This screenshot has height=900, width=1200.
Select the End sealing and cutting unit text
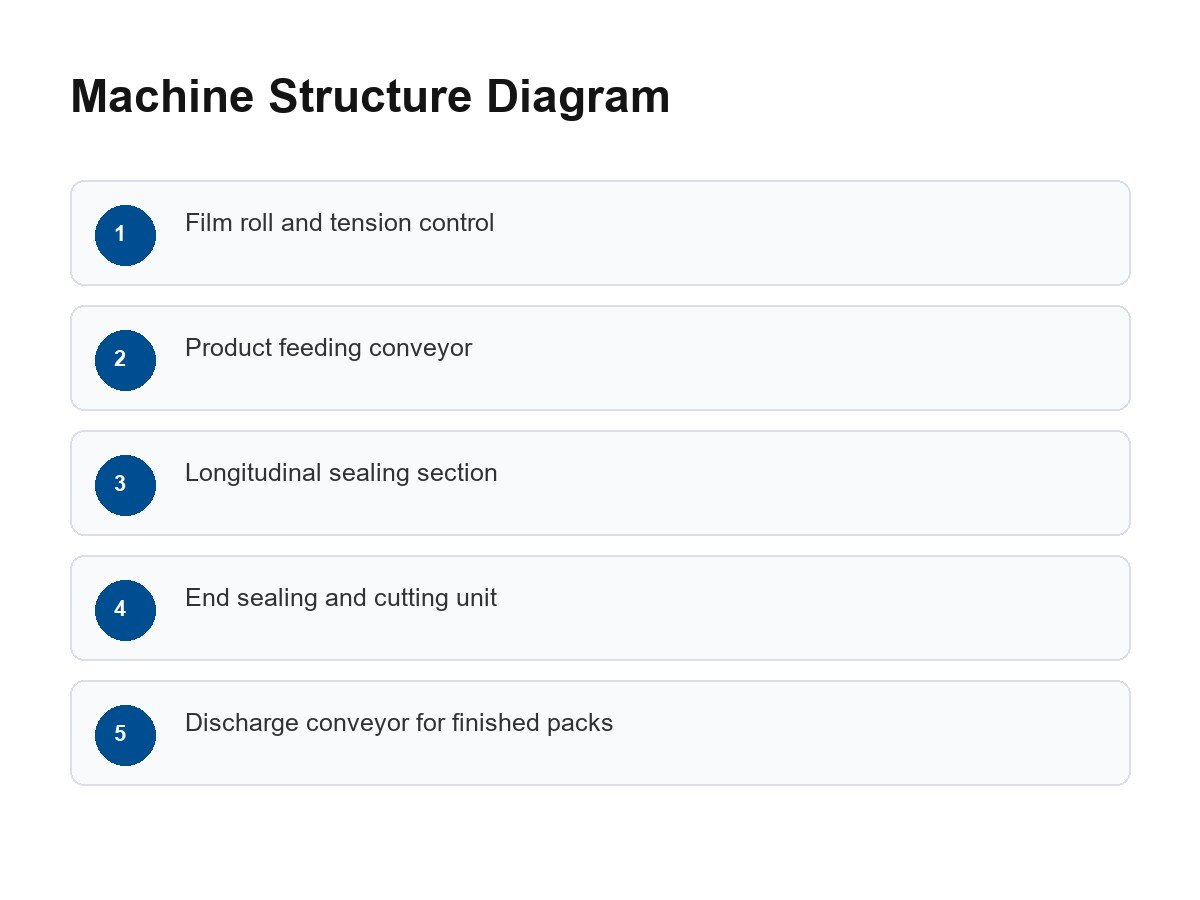[341, 598]
